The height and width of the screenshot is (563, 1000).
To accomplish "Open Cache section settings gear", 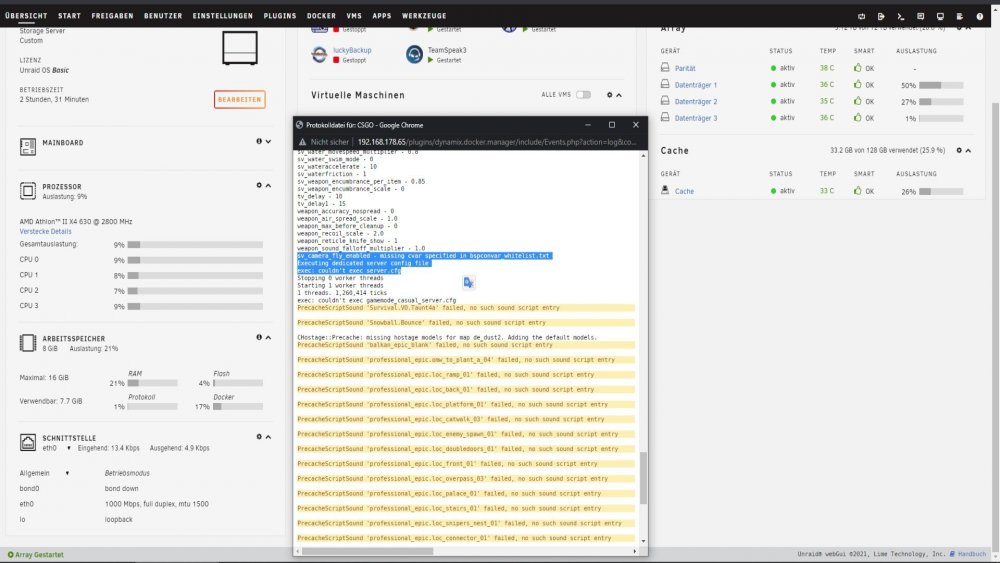I will tap(959, 150).
